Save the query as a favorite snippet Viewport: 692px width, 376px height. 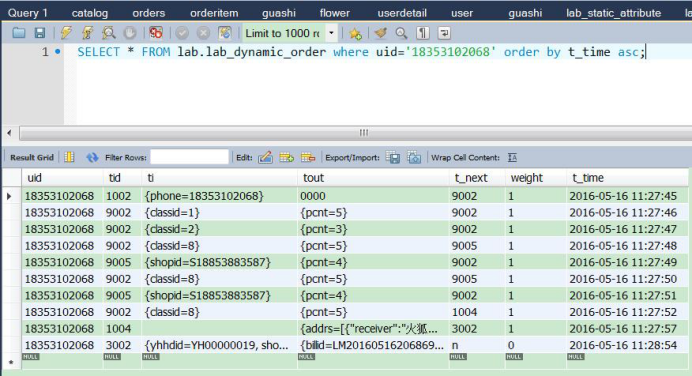tap(355, 33)
